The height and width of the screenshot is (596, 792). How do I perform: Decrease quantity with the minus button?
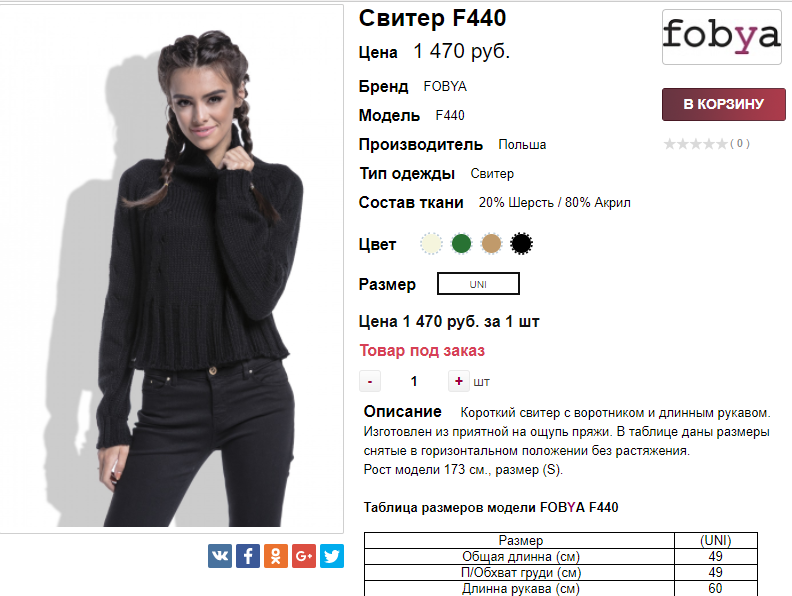click(370, 381)
